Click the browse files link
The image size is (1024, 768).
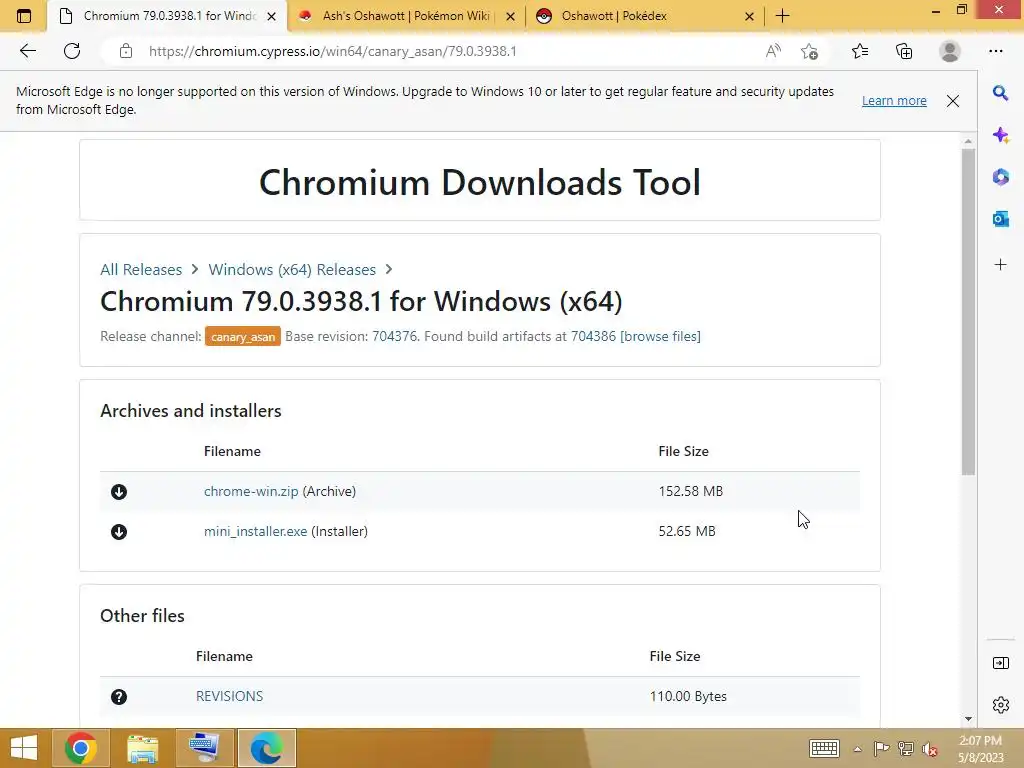point(660,336)
